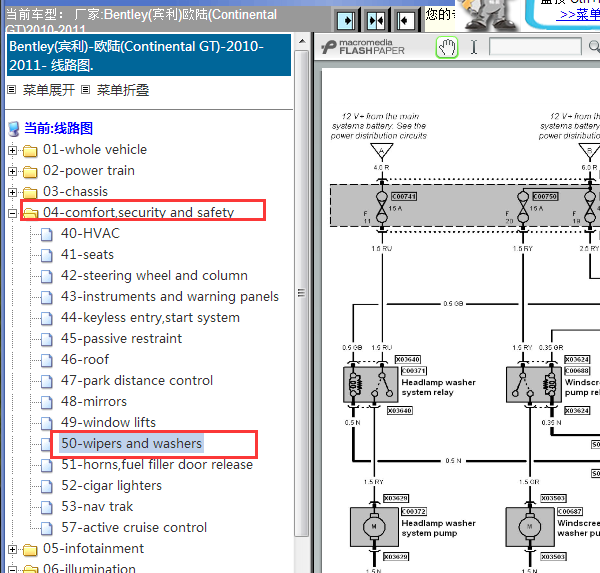Click the C00750 fuse connector label

pos(545,196)
